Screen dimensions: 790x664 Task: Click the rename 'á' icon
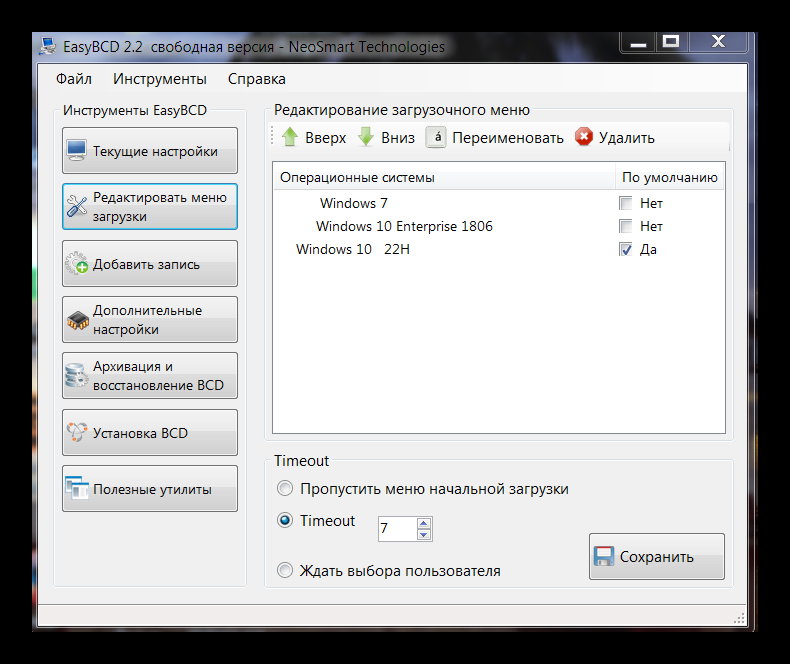point(436,137)
